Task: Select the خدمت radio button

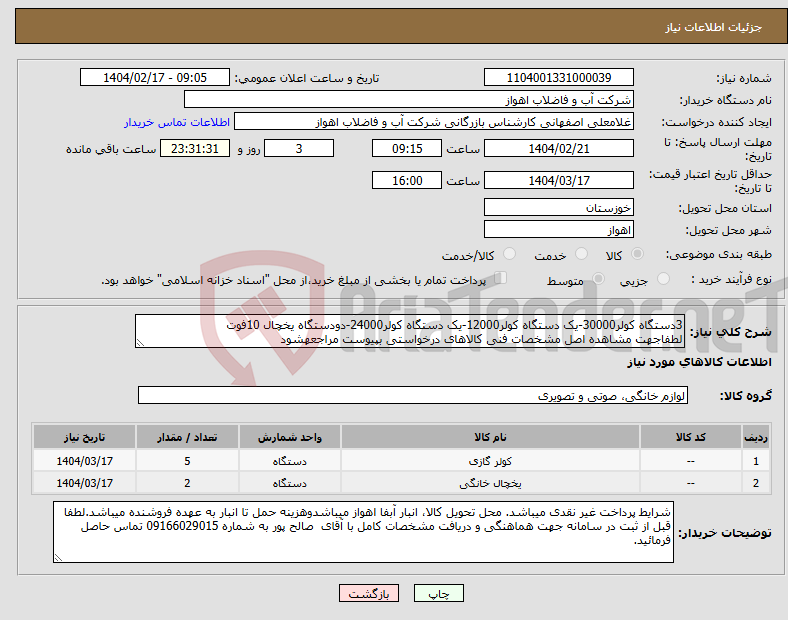Action: 581,254
